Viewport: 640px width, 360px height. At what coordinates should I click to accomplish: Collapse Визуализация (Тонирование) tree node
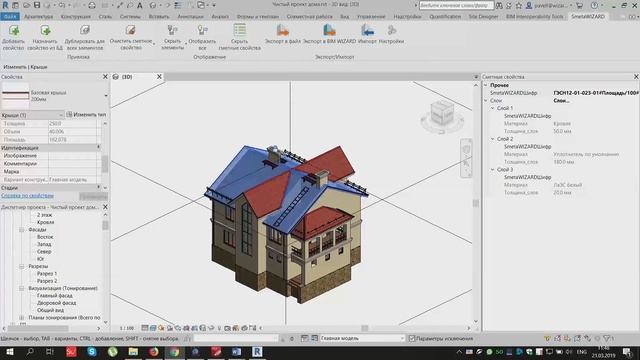22,288
